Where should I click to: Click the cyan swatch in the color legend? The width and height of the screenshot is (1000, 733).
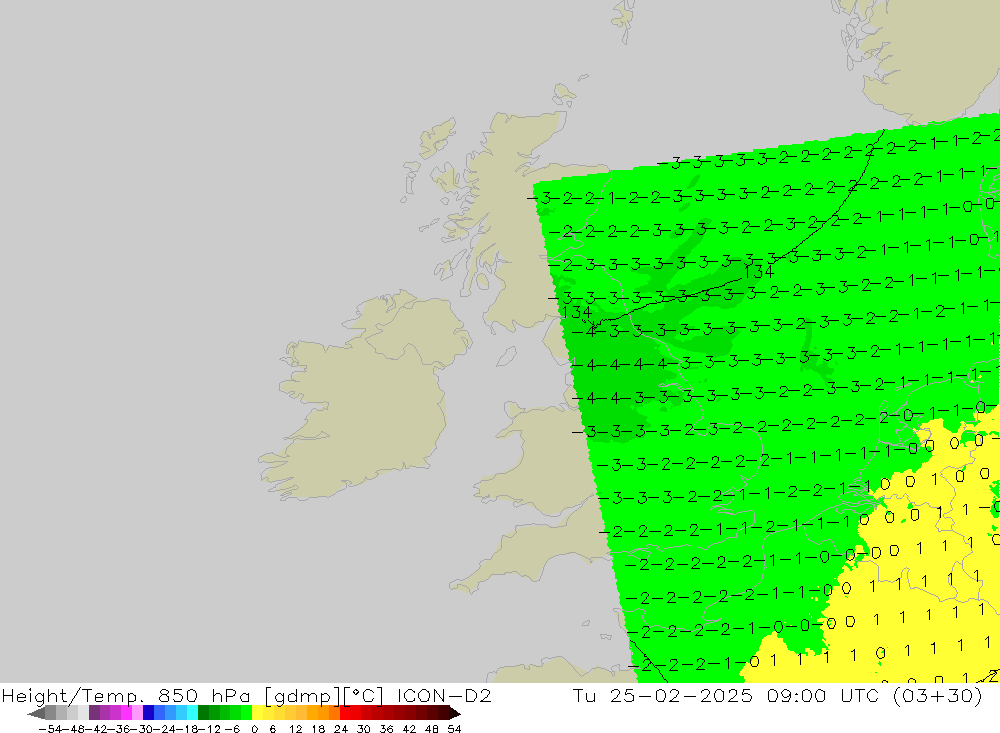click(192, 713)
